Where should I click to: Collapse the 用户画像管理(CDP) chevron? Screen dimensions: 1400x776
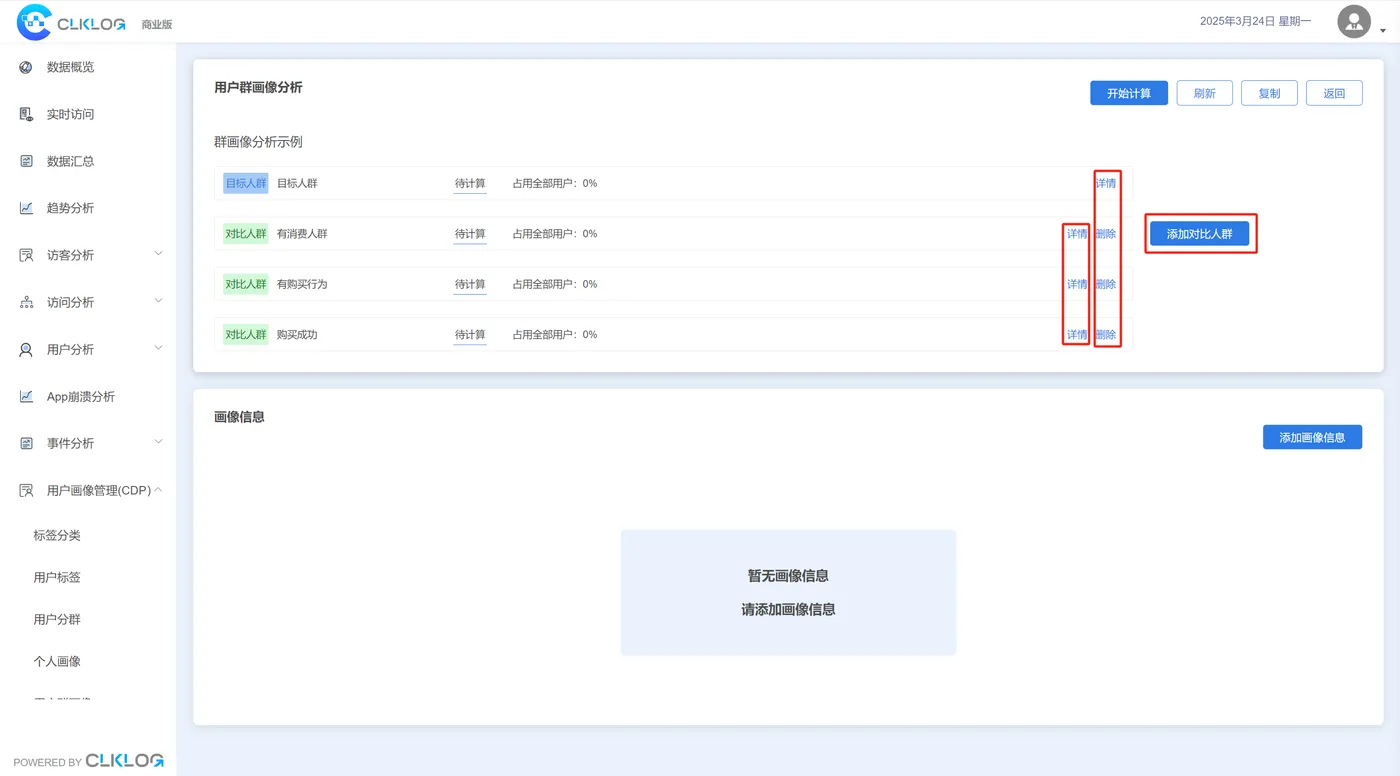point(158,489)
